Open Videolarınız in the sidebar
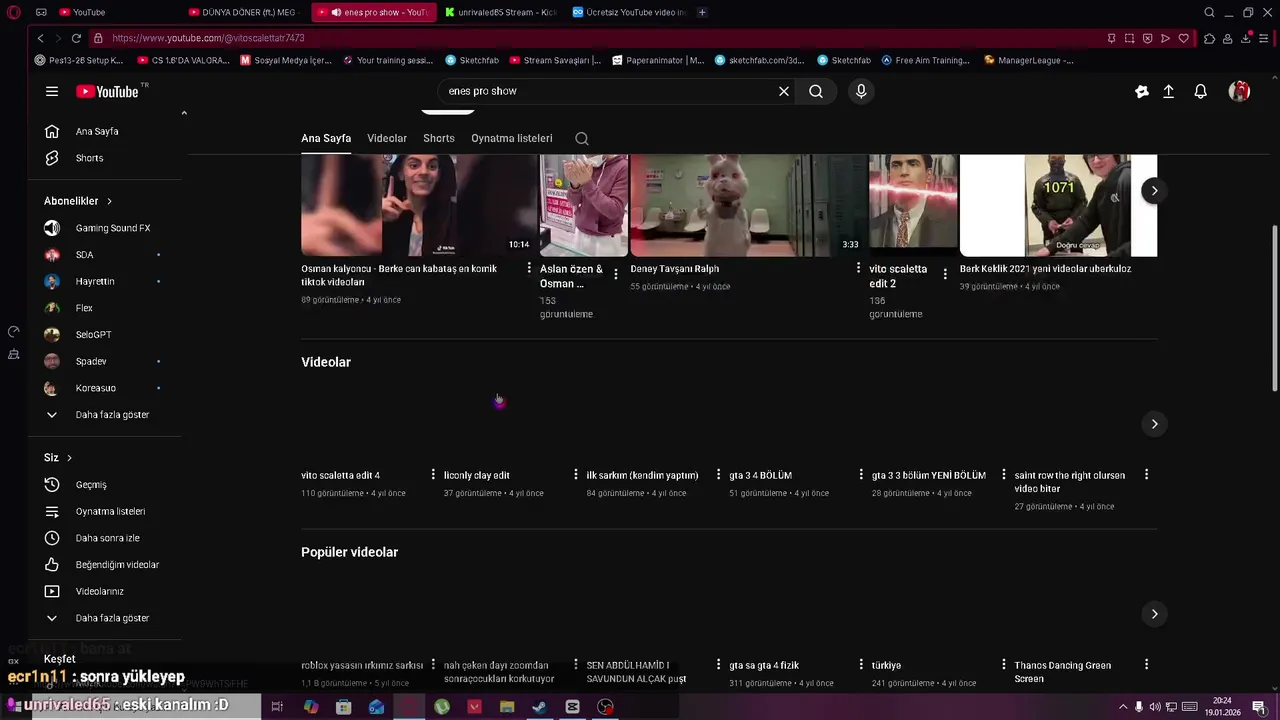 [99, 591]
